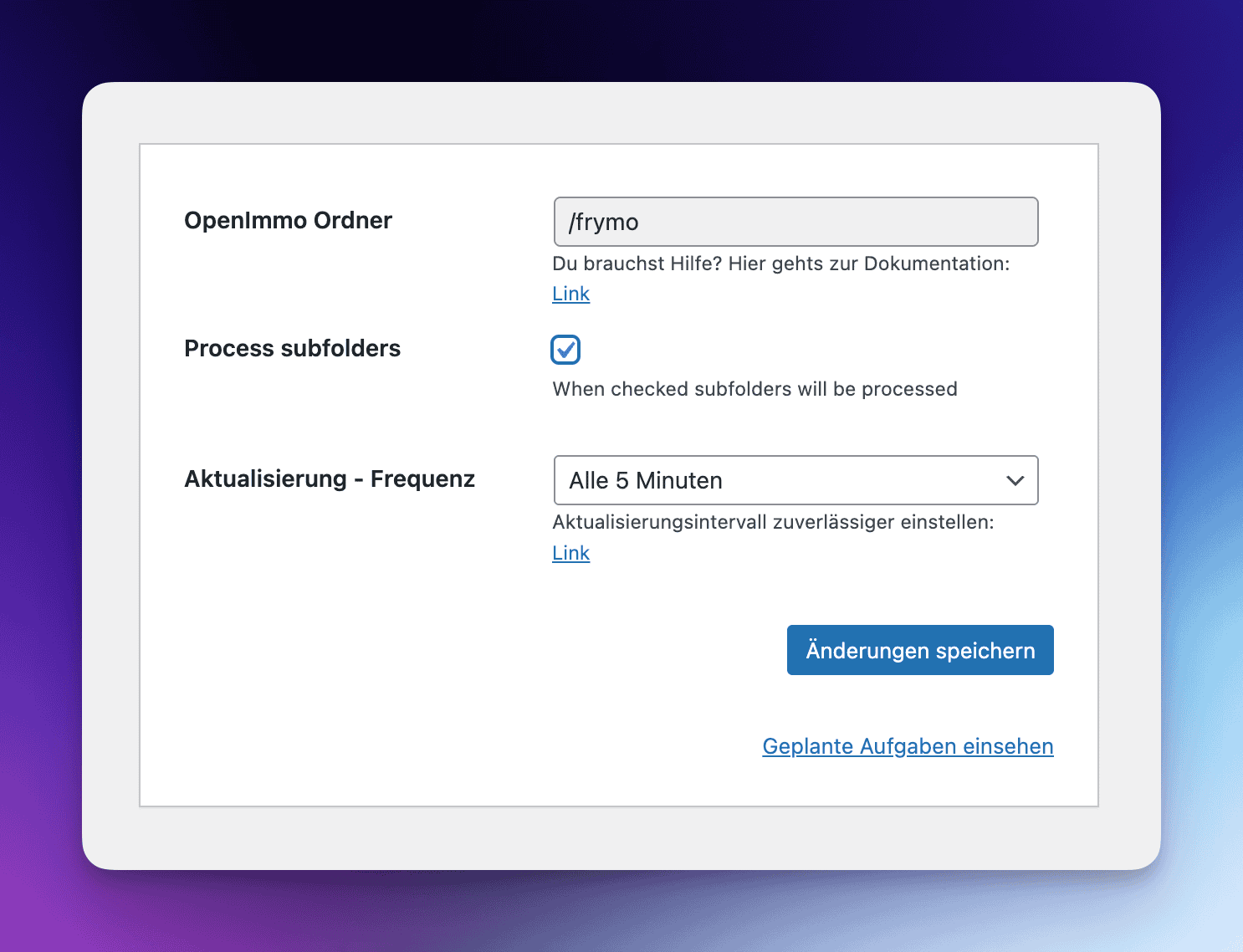Open the 'Geplante Aufgaben einsehen' link

tap(908, 746)
